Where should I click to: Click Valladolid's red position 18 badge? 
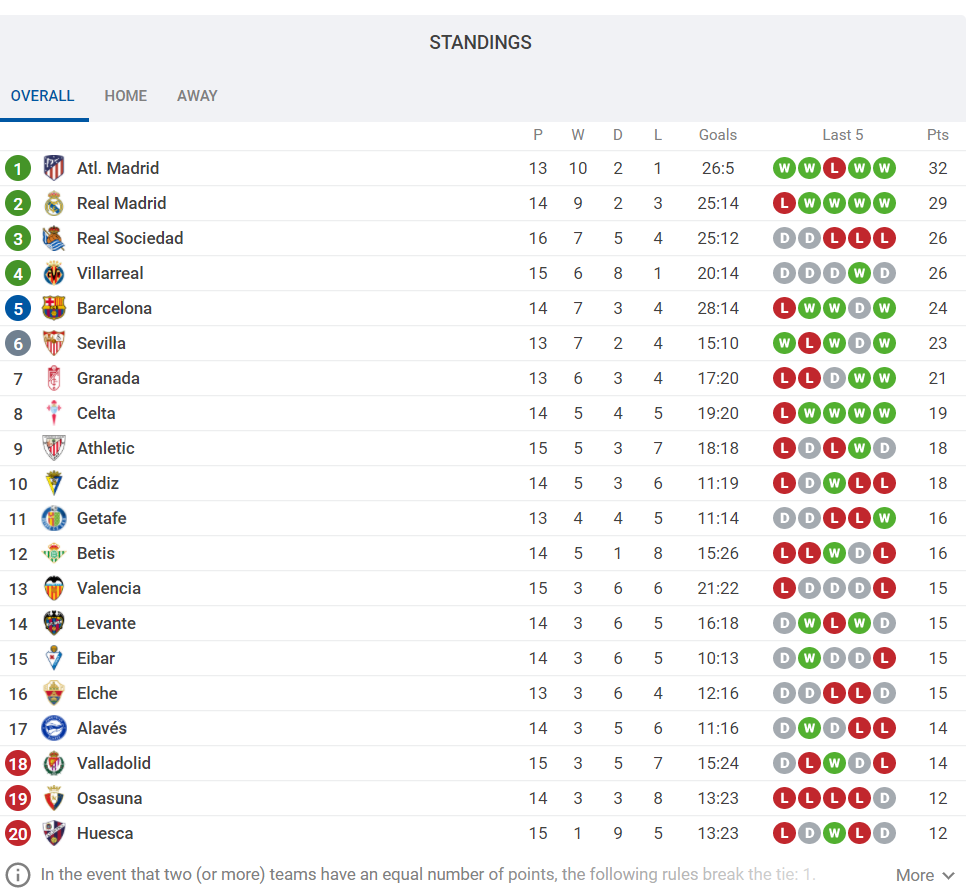click(x=18, y=763)
